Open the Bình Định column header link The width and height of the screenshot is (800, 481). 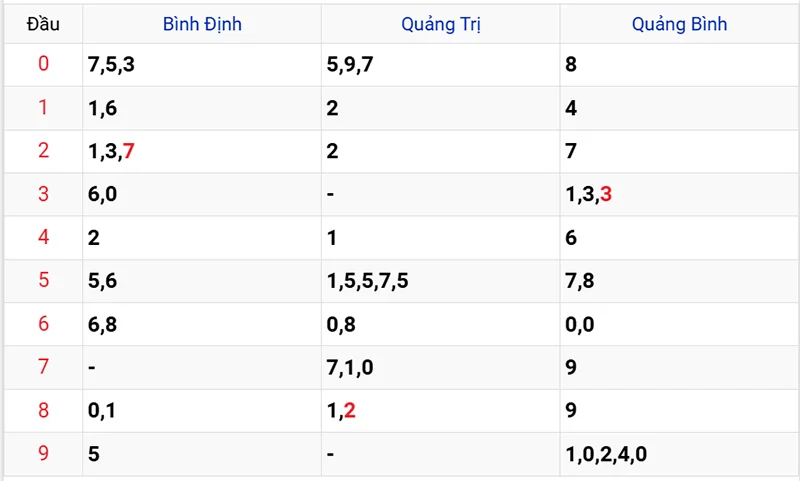202,24
